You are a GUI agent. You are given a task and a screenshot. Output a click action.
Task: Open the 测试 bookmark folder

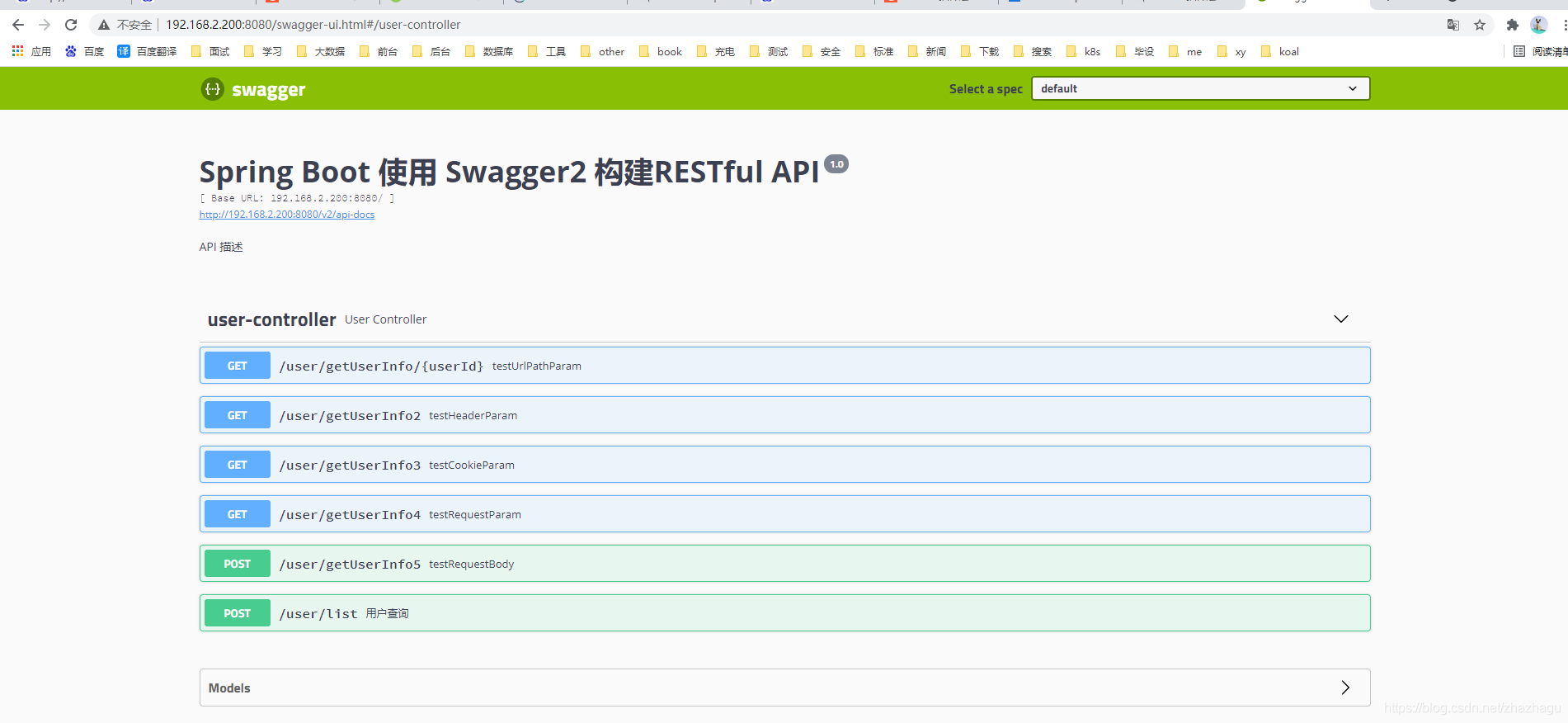point(769,51)
